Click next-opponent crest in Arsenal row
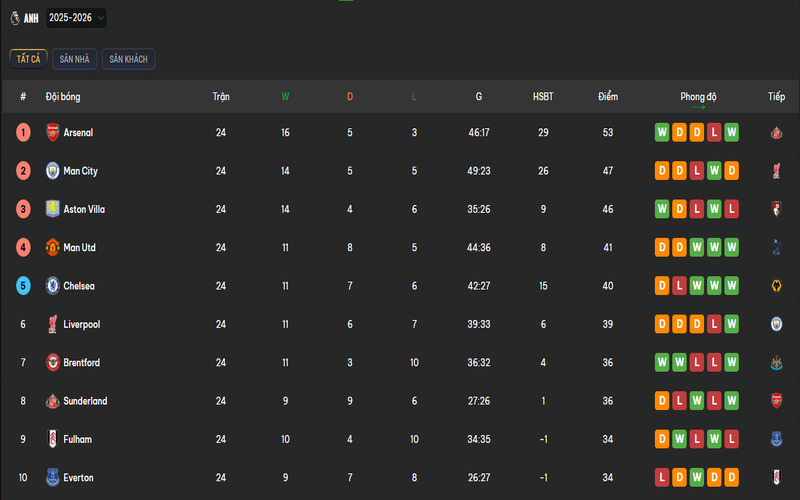This screenshot has width=800, height=500. coord(775,132)
